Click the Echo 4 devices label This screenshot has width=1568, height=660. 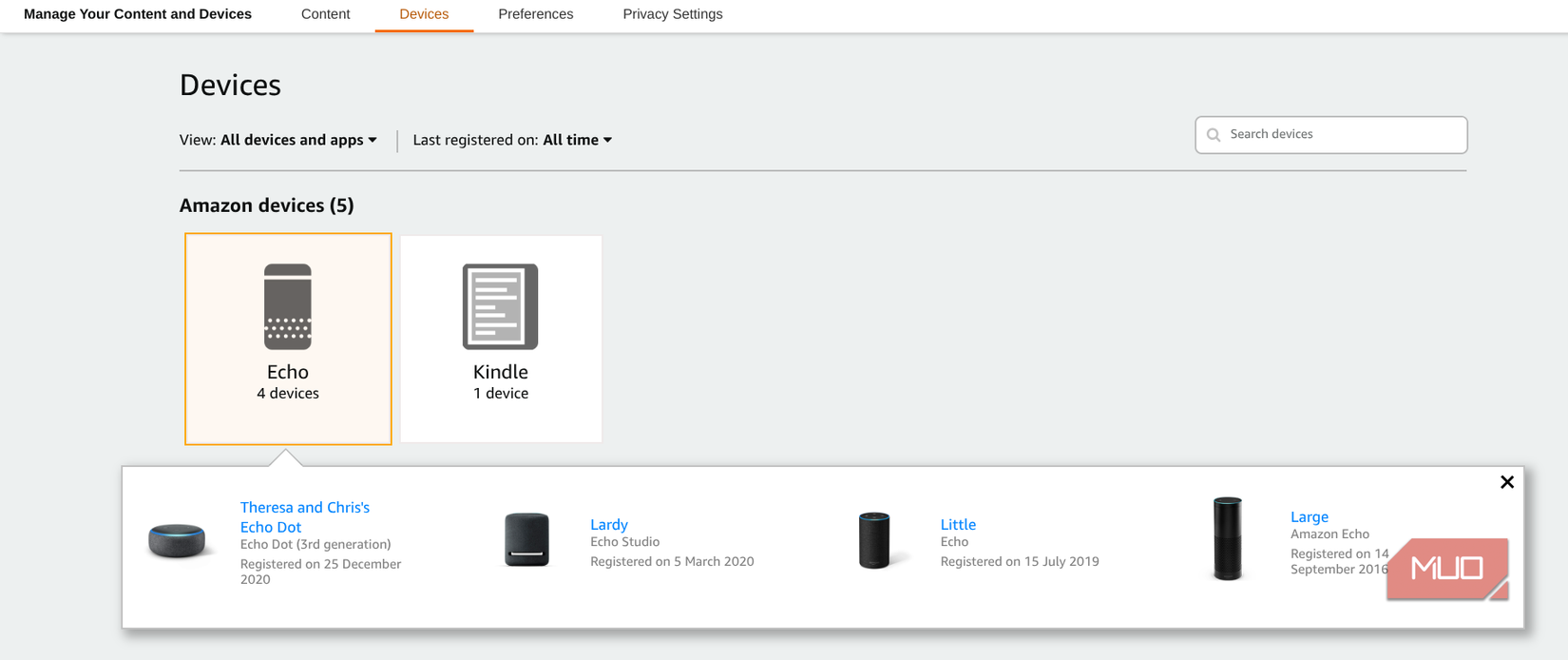coord(288,381)
